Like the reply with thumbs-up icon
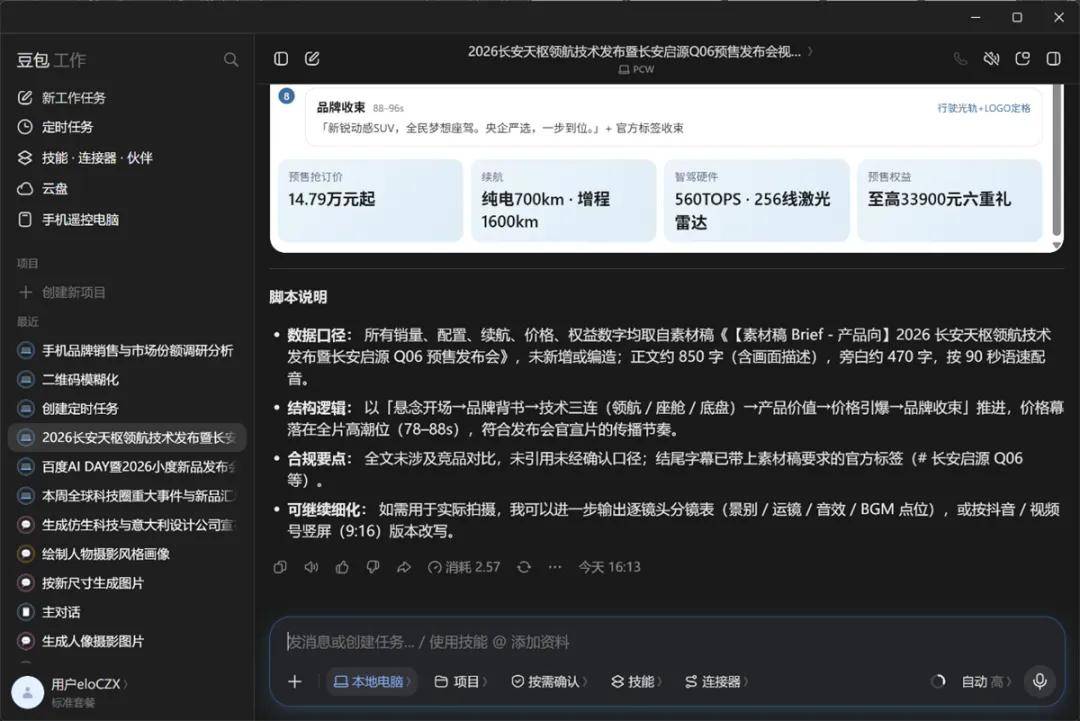The width and height of the screenshot is (1080, 721). [x=342, y=567]
